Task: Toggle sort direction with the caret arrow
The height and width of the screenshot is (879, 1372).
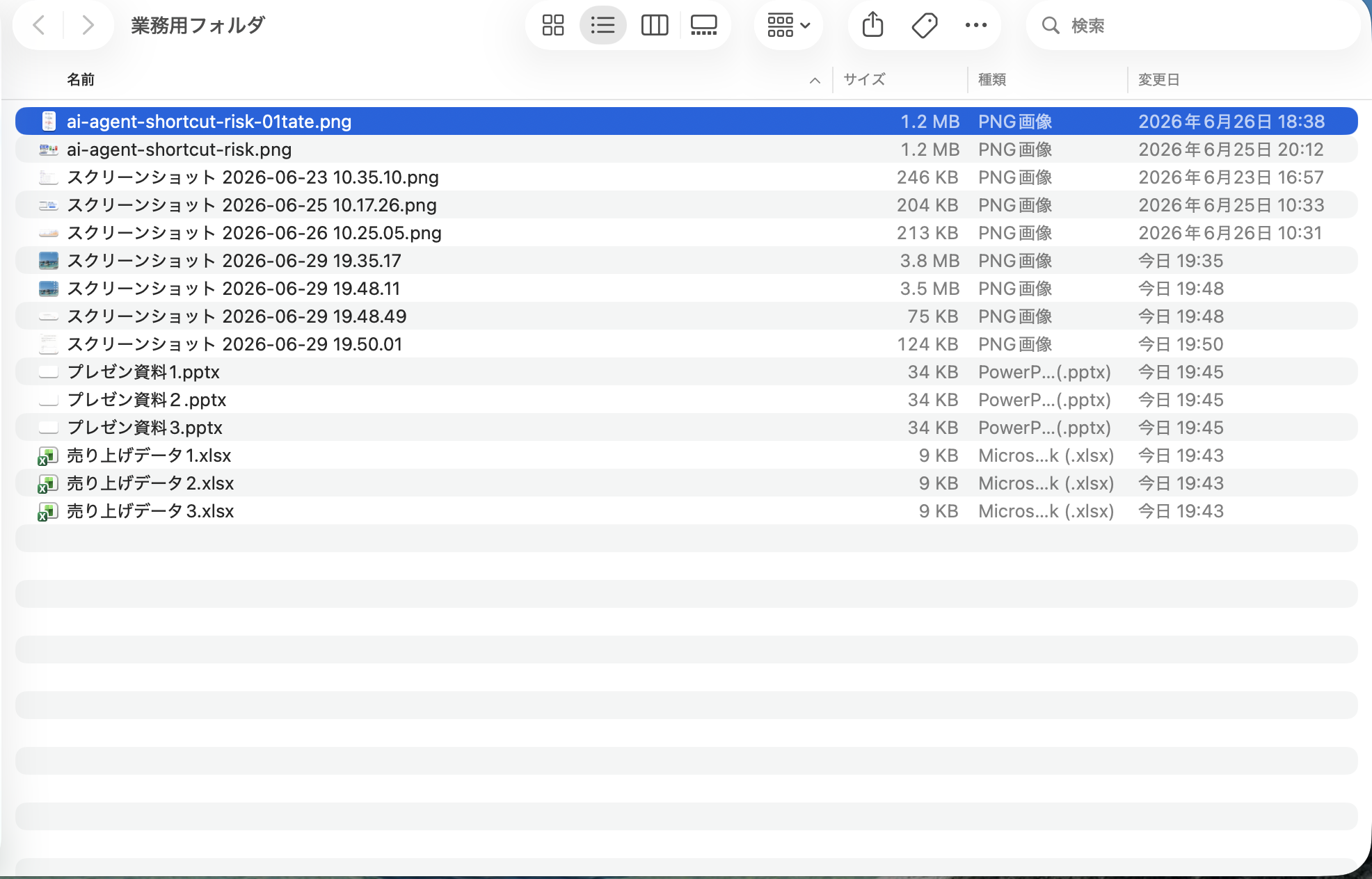Action: tap(815, 81)
